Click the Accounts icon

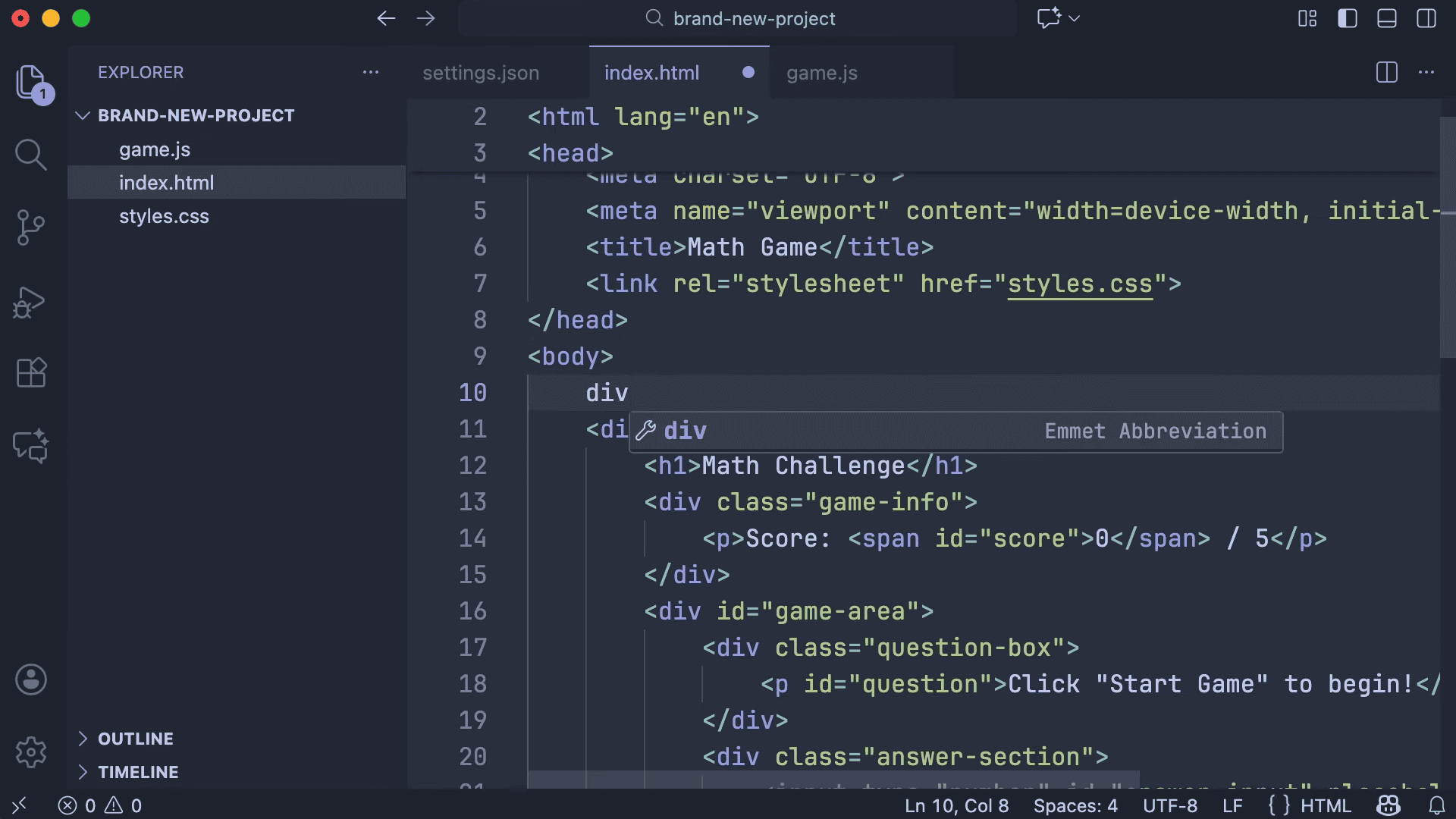point(30,679)
